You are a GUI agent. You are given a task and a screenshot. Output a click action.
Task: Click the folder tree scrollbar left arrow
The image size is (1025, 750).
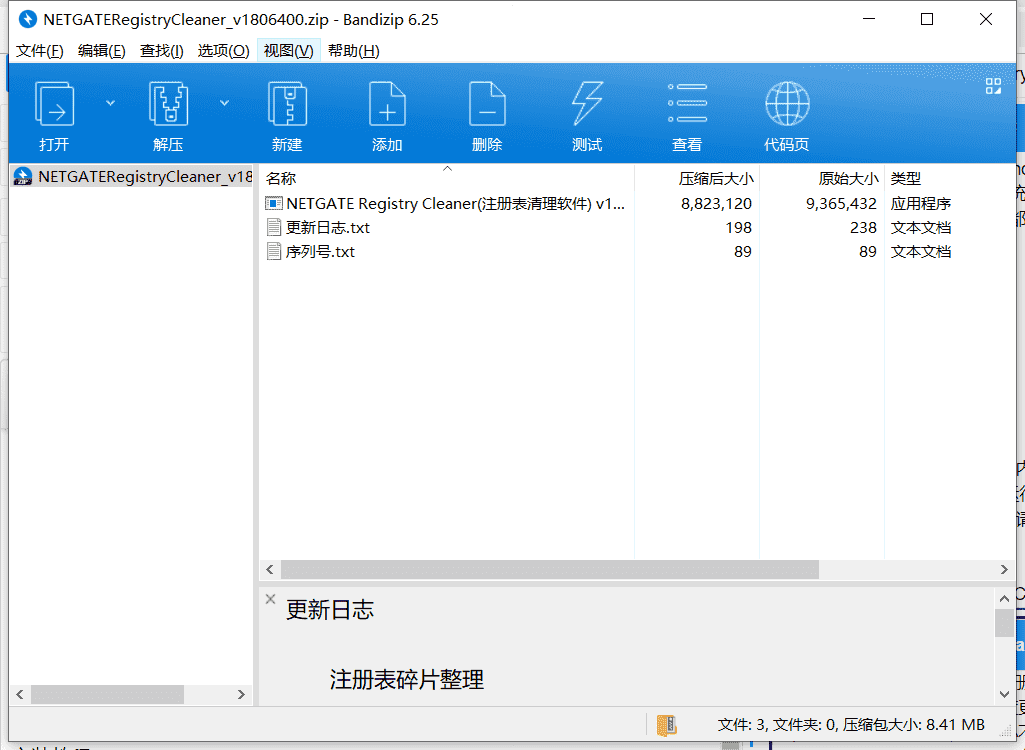(20, 694)
